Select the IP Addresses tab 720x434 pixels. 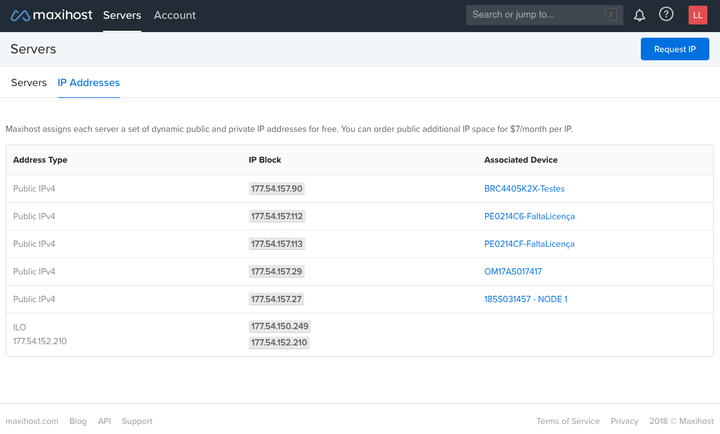88,83
